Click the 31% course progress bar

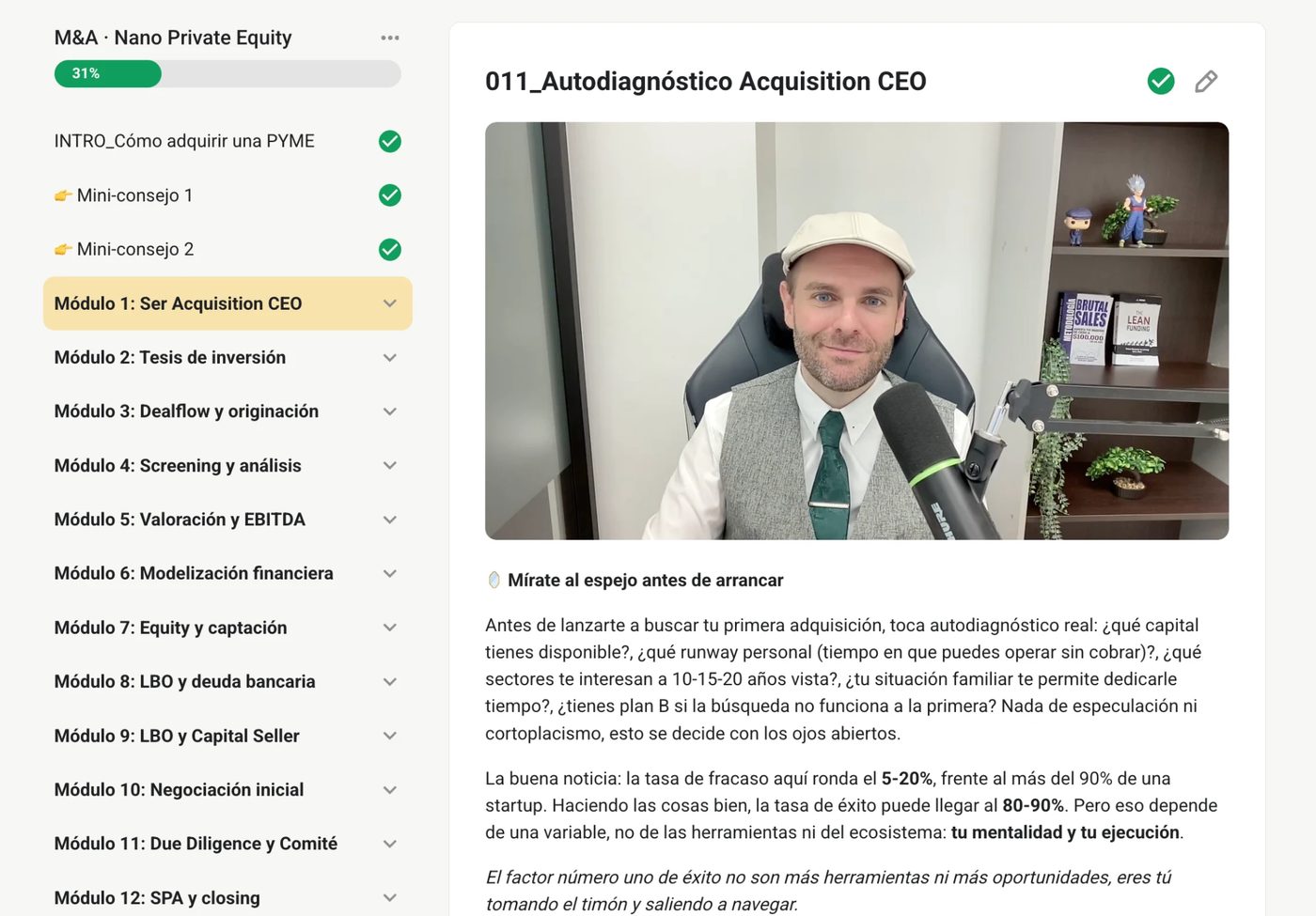227,73
